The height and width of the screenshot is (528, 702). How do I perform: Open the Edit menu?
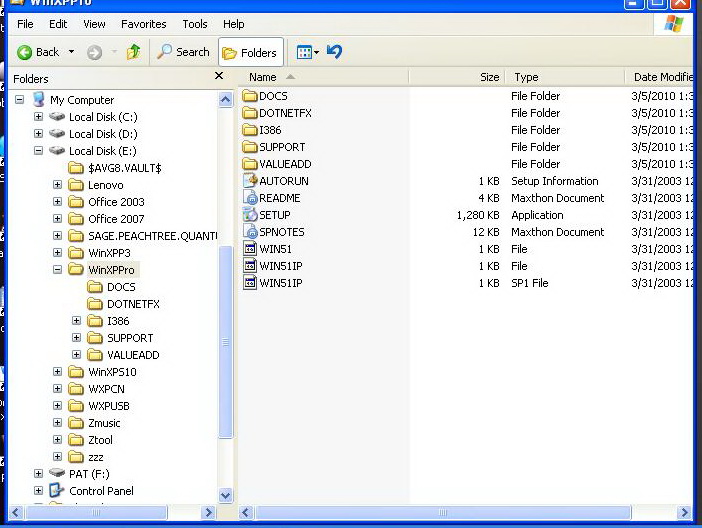(58, 24)
